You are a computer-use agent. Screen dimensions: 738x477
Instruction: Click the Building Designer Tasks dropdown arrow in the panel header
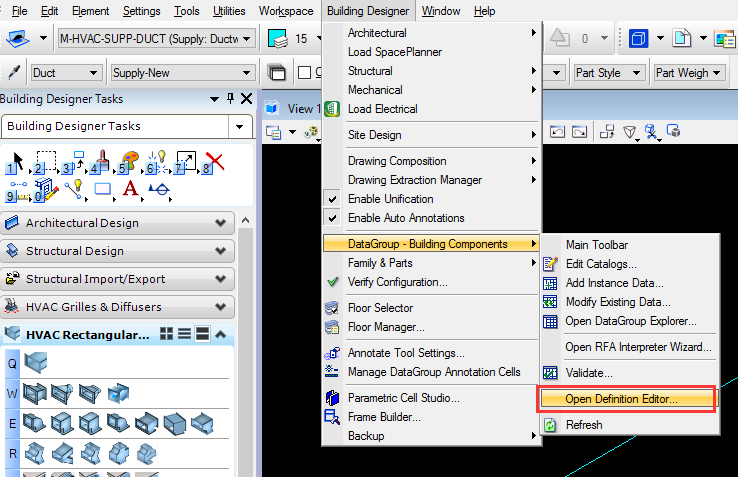click(214, 99)
